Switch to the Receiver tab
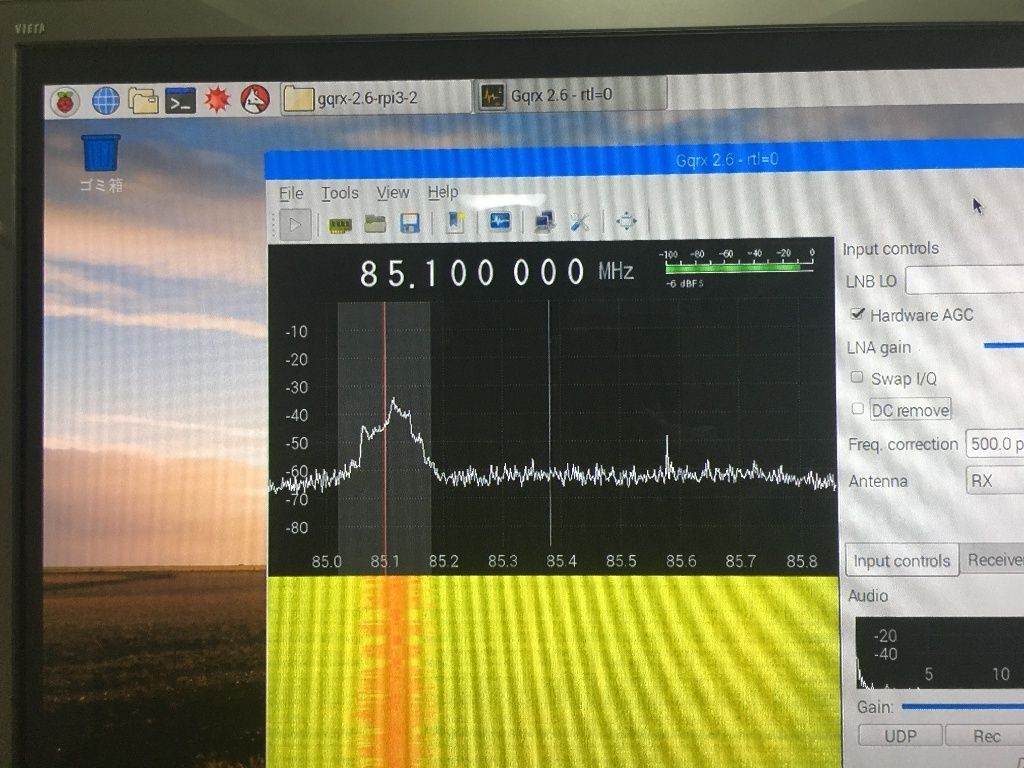The image size is (1024, 768). point(993,560)
